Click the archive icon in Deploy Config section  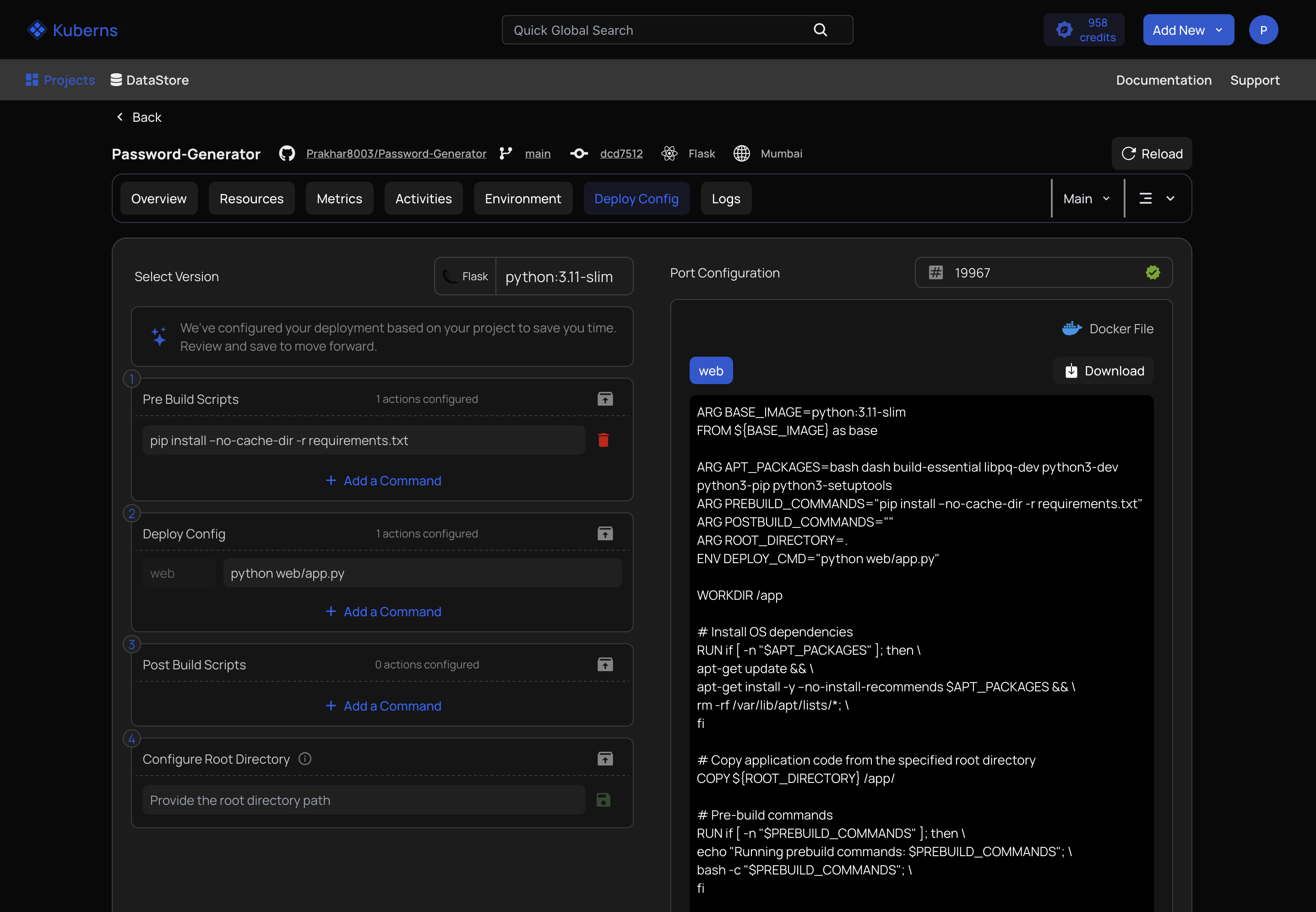(605, 533)
